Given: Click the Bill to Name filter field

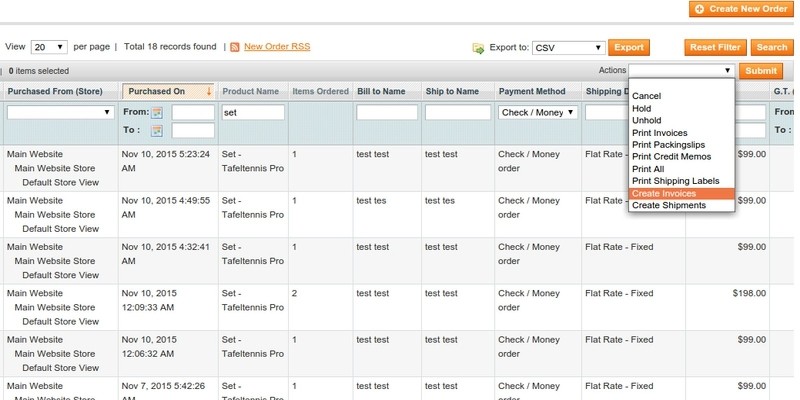Looking at the screenshot, I should click(386, 113).
